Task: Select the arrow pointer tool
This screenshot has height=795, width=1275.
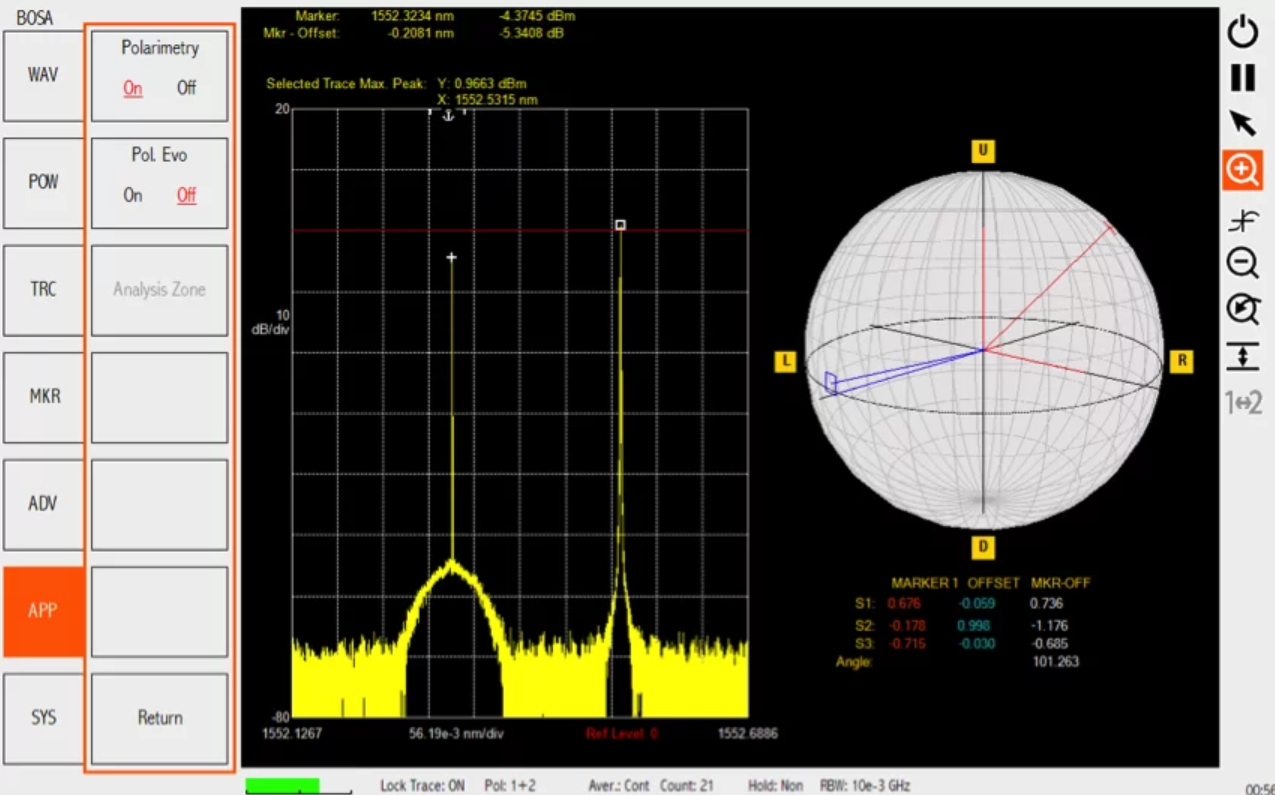Action: 1242,123
